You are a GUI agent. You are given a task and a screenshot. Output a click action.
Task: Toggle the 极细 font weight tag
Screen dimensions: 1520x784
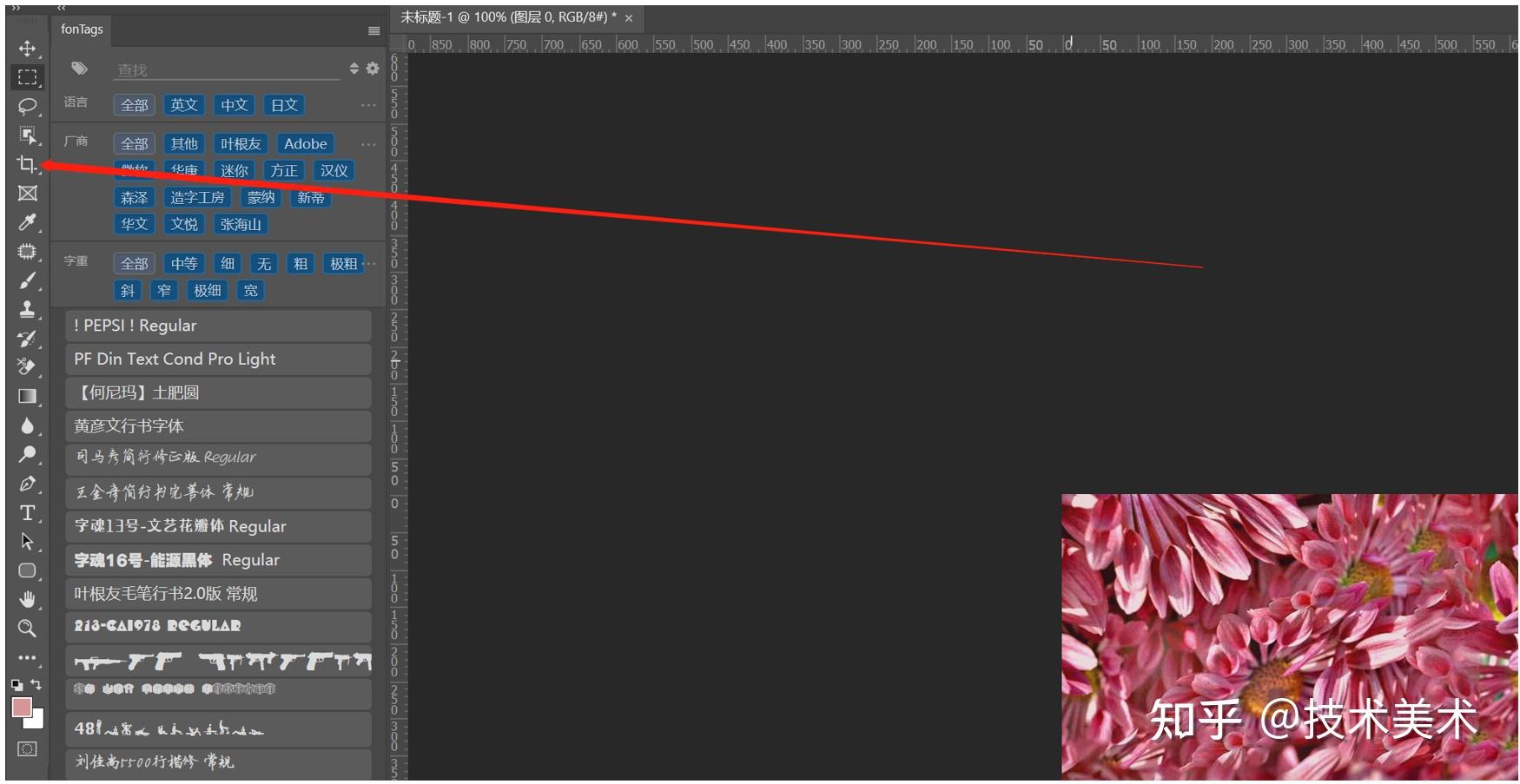point(208,291)
